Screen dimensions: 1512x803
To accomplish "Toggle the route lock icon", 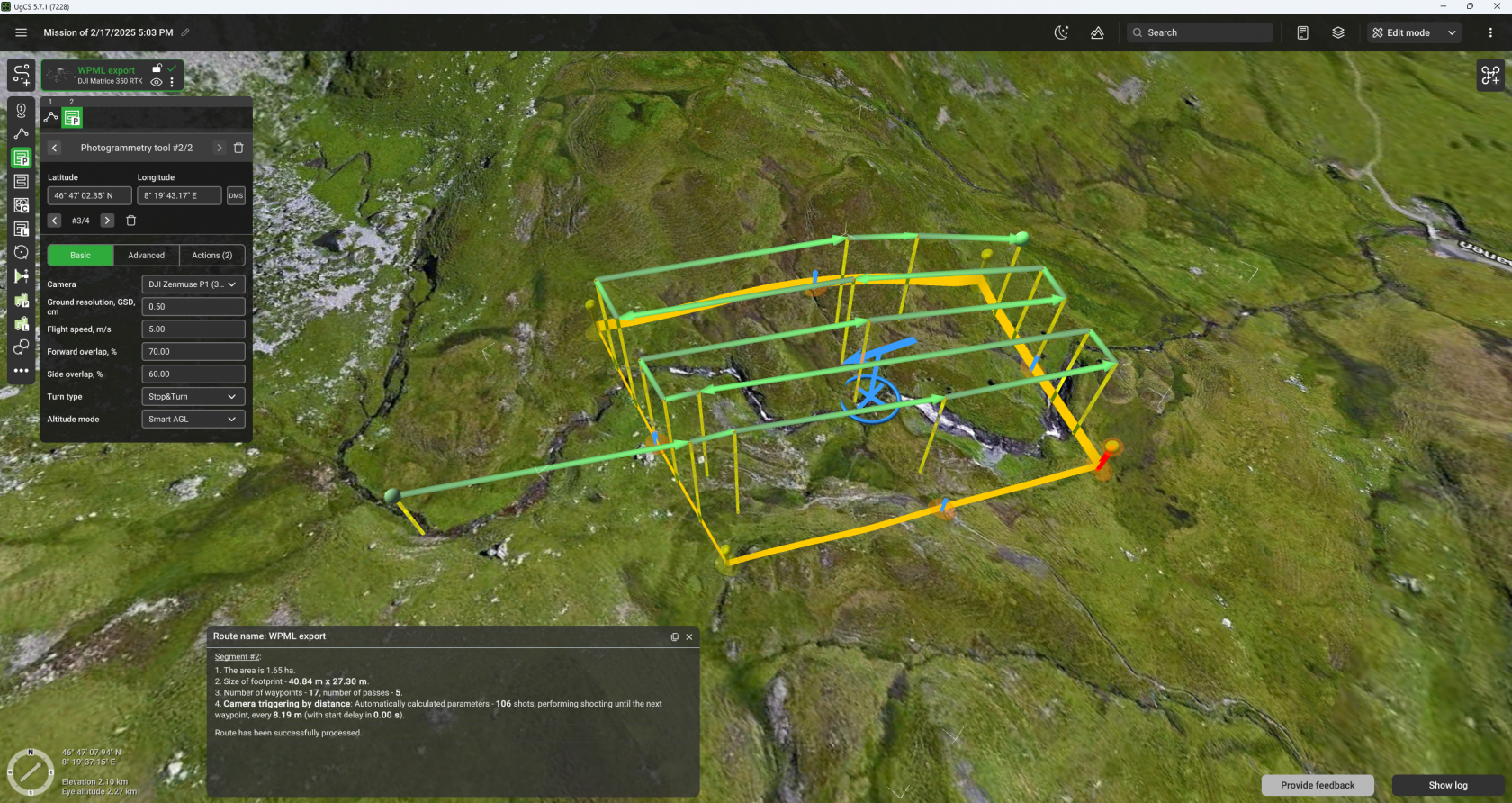I will pos(157,68).
